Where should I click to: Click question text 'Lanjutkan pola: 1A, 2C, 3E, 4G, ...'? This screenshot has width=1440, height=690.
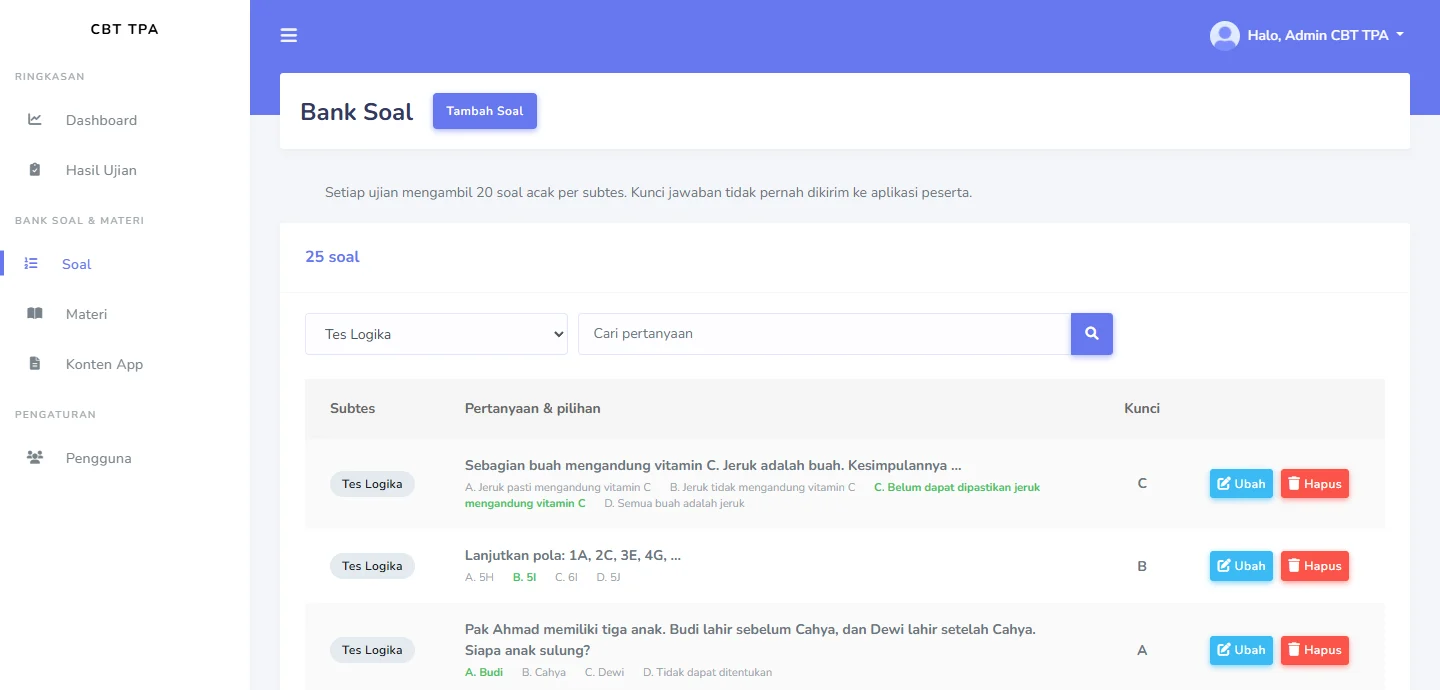pos(573,555)
